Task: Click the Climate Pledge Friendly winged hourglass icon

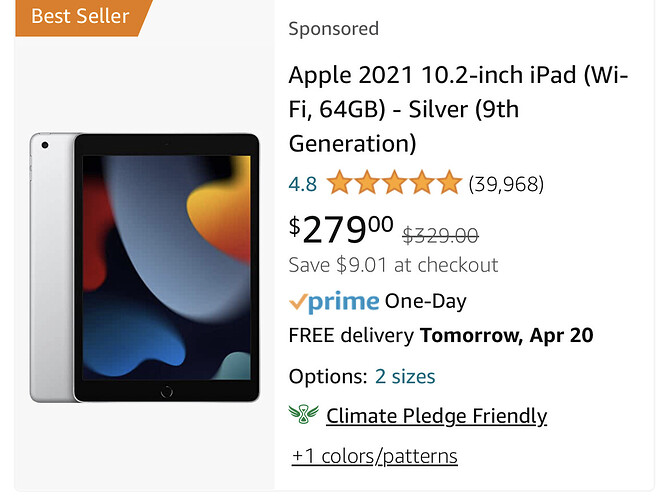Action: 303,414
